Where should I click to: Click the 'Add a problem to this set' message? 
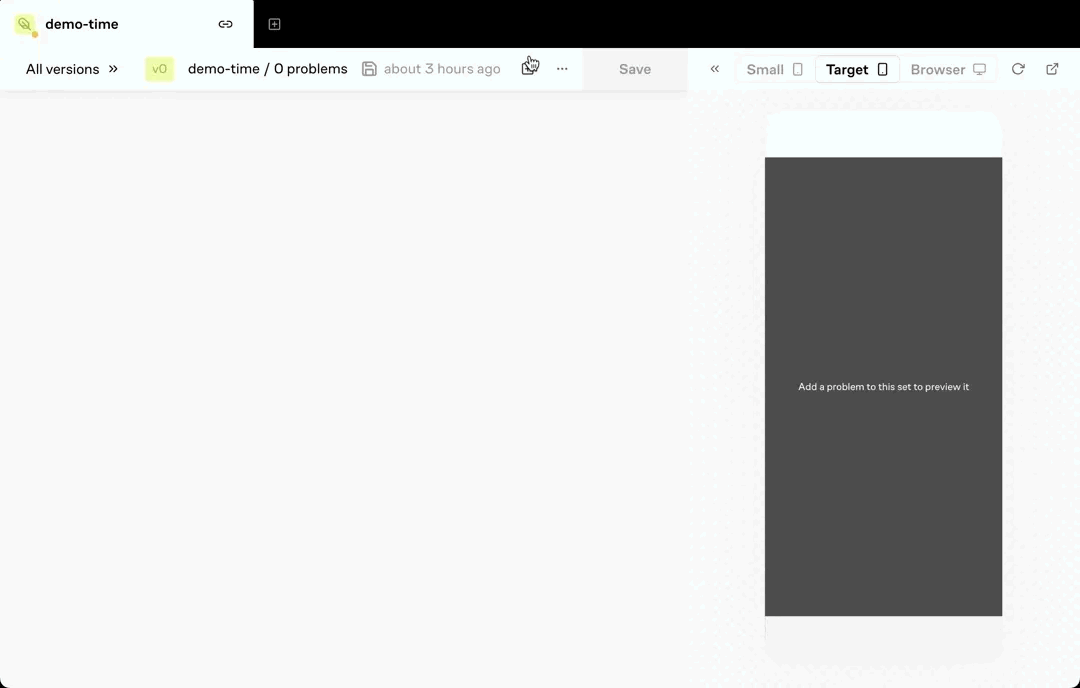click(x=883, y=387)
